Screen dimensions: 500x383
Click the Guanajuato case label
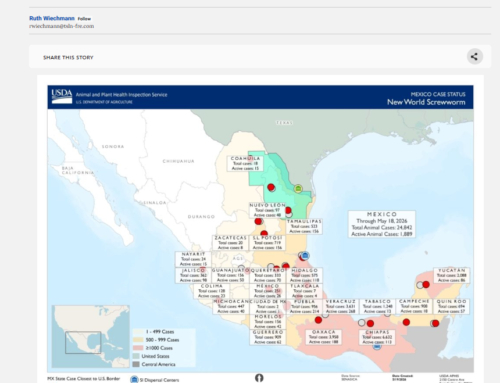(230, 275)
